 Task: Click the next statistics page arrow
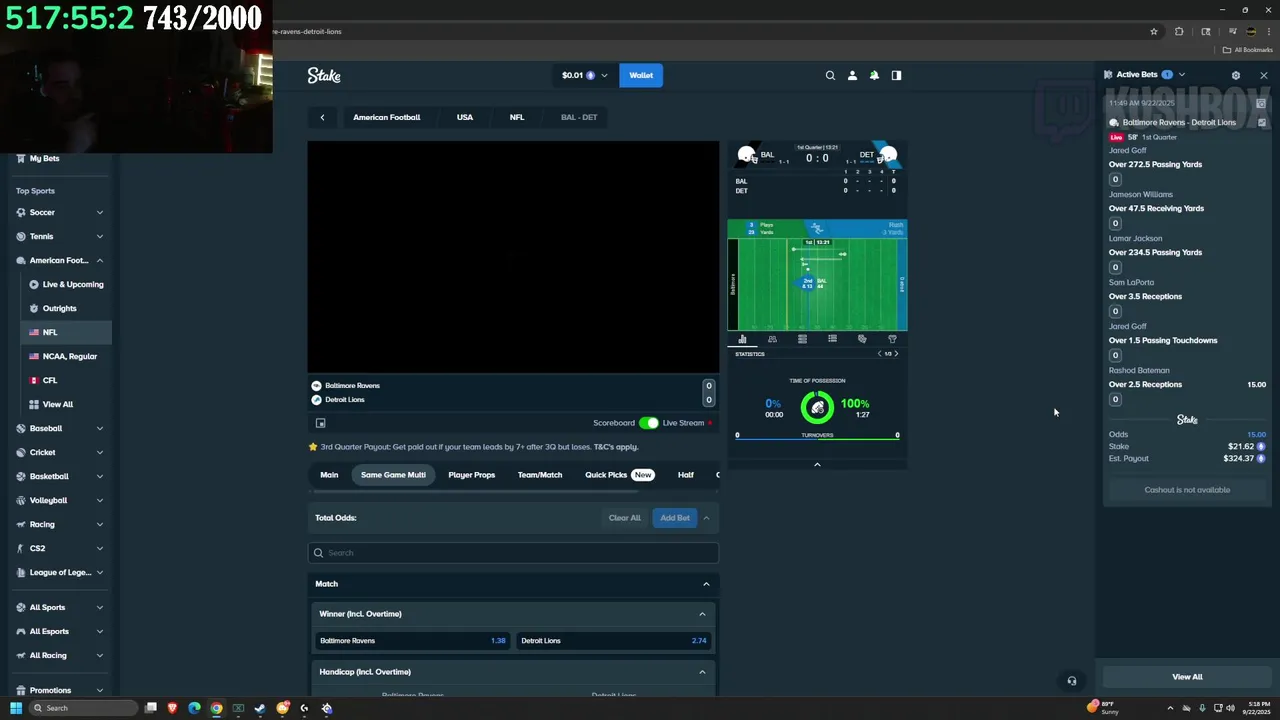coord(896,354)
